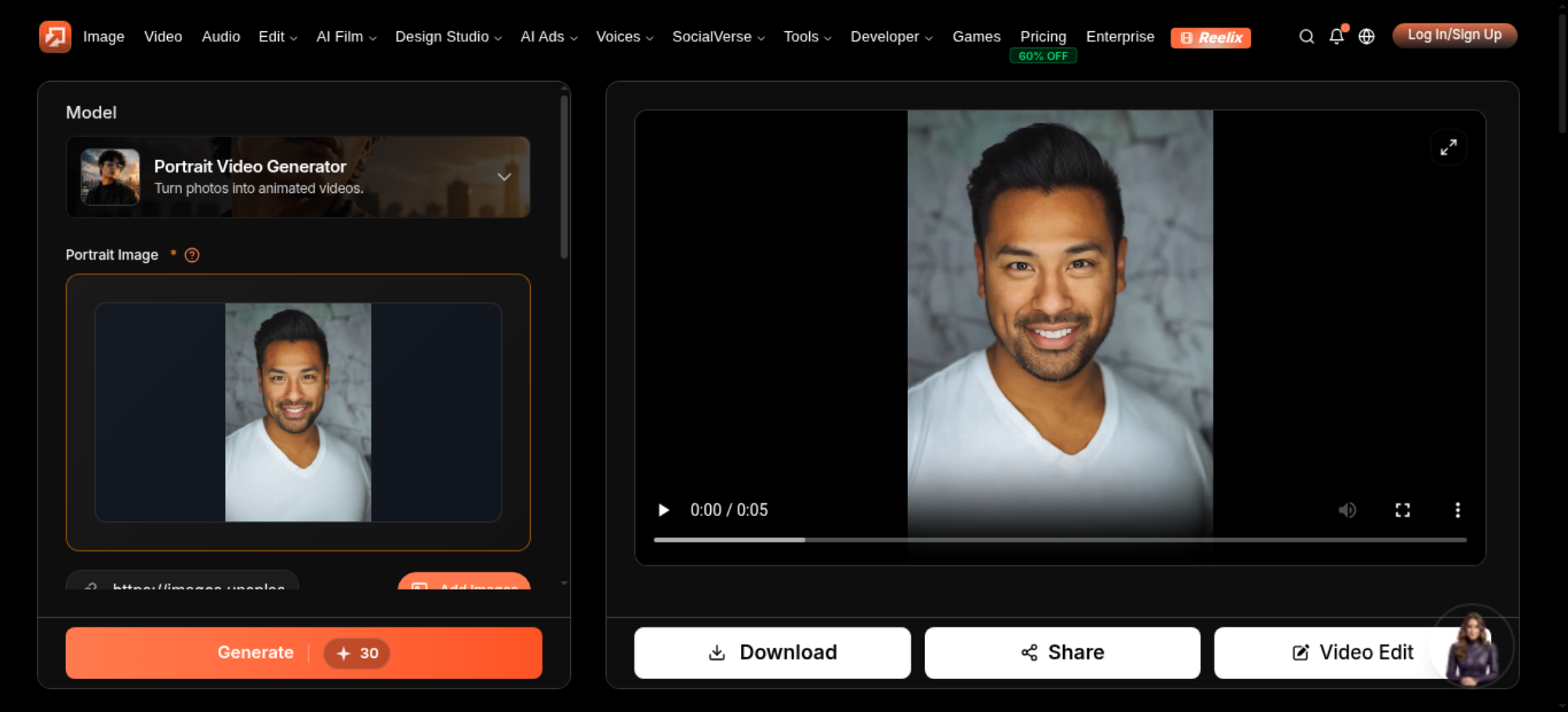Open the search icon in header
This screenshot has height=712, width=1568.
(x=1306, y=37)
